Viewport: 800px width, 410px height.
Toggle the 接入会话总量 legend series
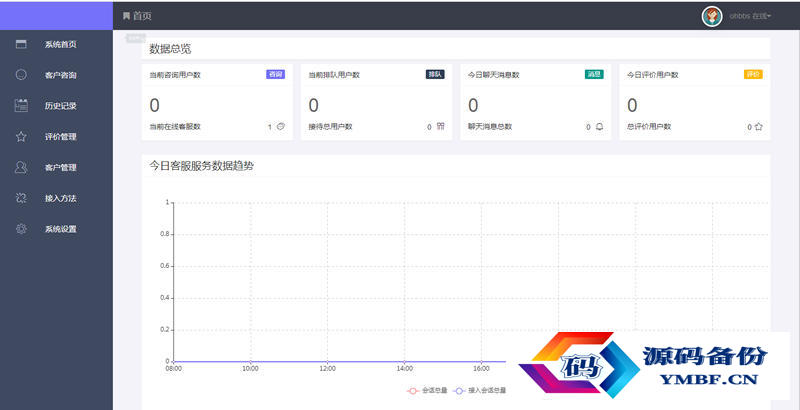[480, 391]
